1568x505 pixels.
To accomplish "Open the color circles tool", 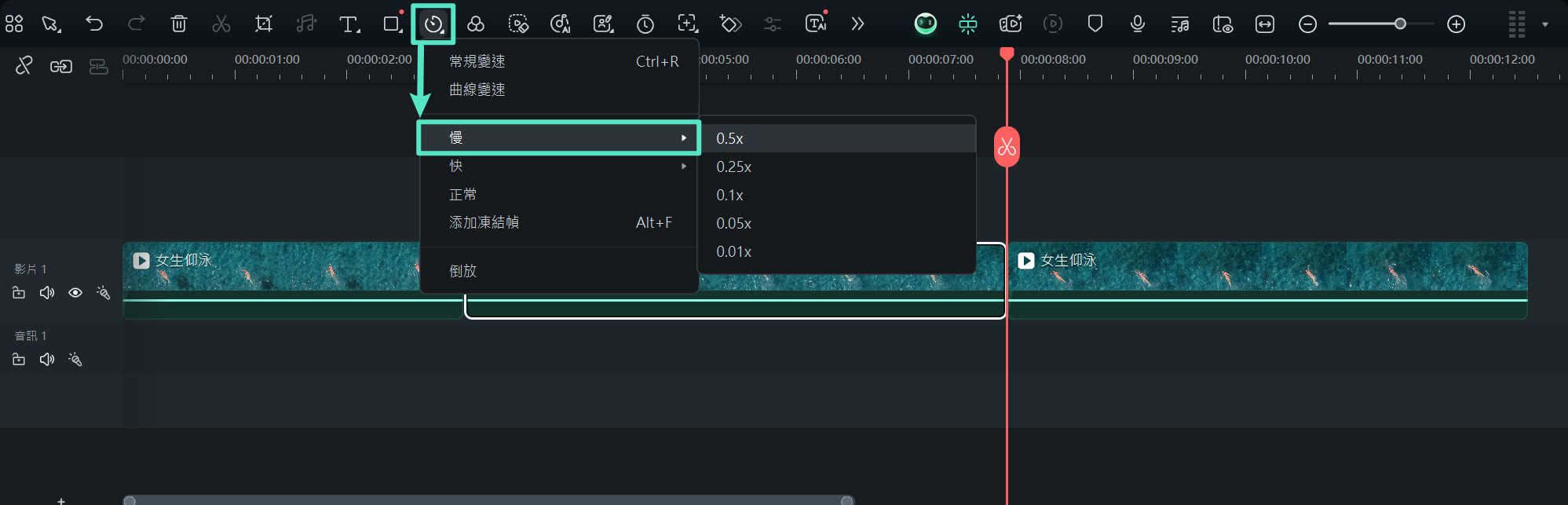I will [476, 24].
